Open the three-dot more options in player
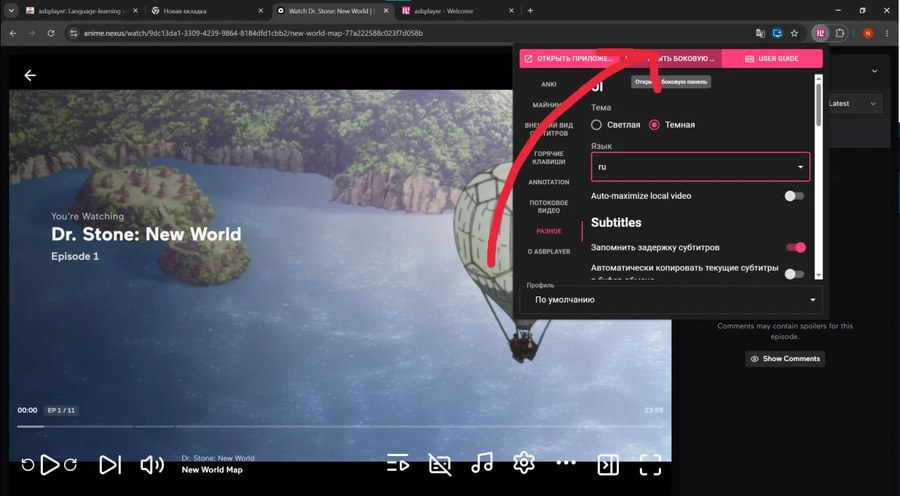 point(566,462)
